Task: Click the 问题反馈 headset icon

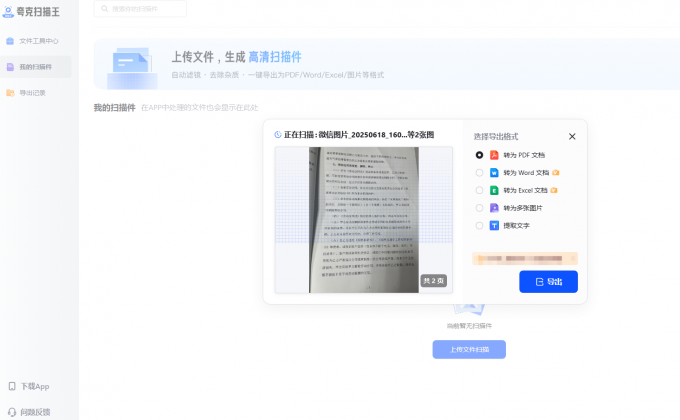Action: click(x=12, y=412)
